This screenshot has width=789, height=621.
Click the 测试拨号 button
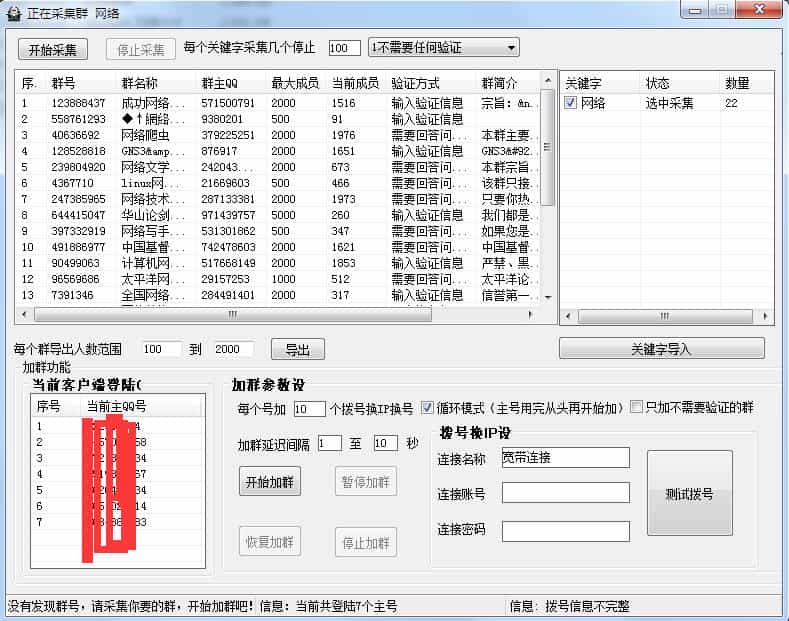point(689,494)
